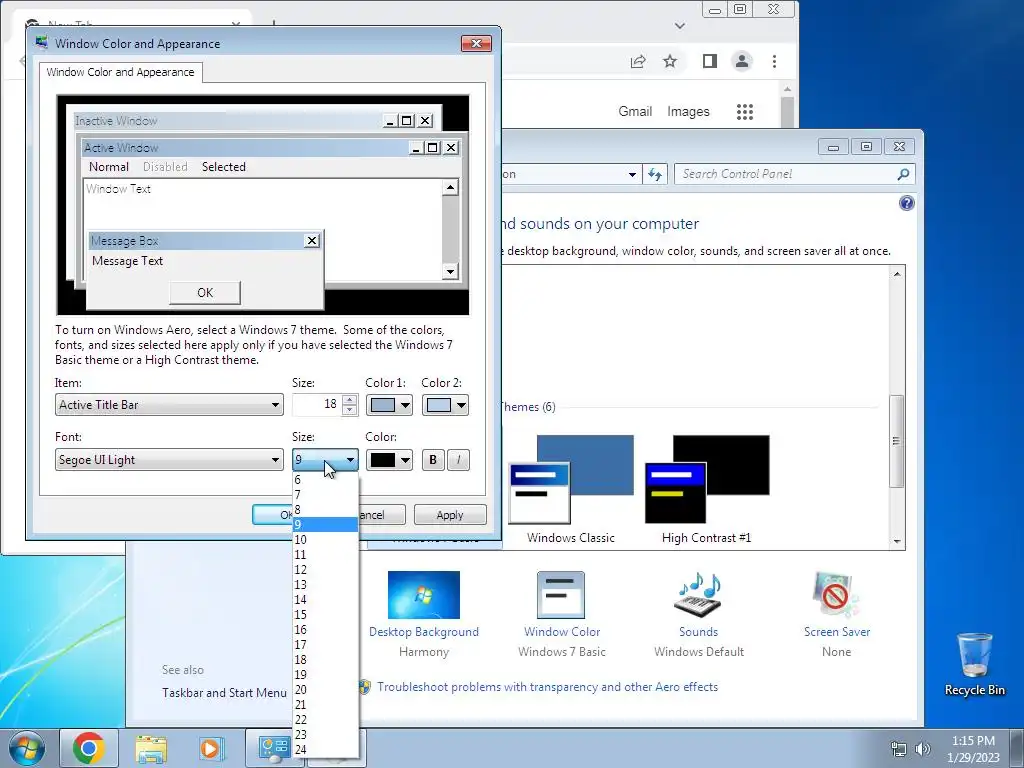Expand the Font dropdown showing Segoe UI Light
This screenshot has width=1024, height=768.
point(169,460)
